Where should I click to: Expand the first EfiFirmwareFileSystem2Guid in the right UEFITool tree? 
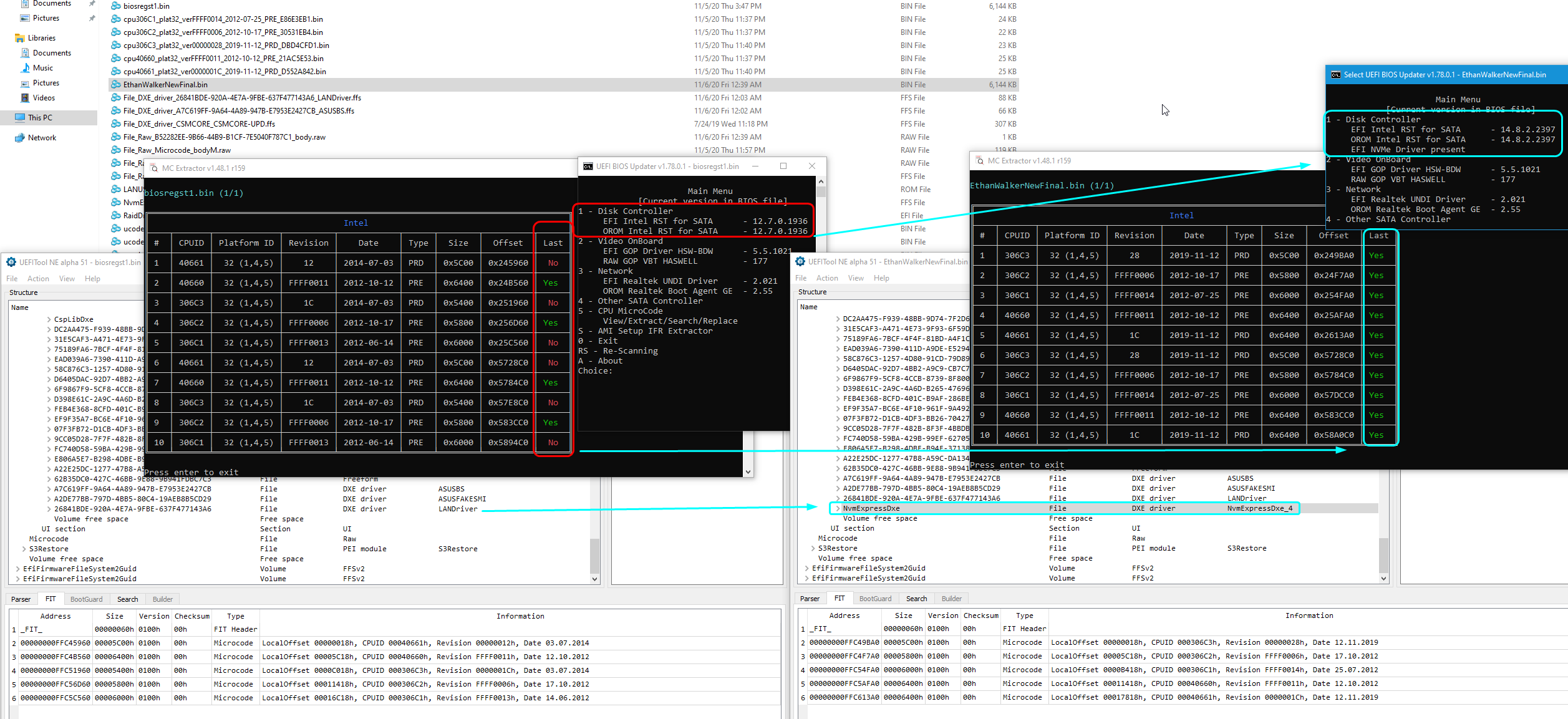(x=806, y=569)
